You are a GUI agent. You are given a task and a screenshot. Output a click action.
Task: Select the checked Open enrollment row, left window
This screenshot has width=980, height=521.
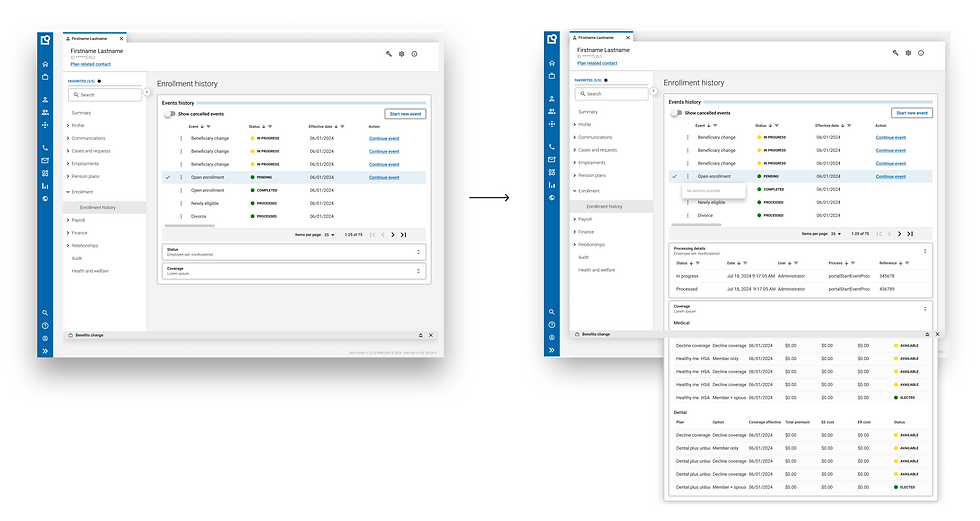[294, 177]
